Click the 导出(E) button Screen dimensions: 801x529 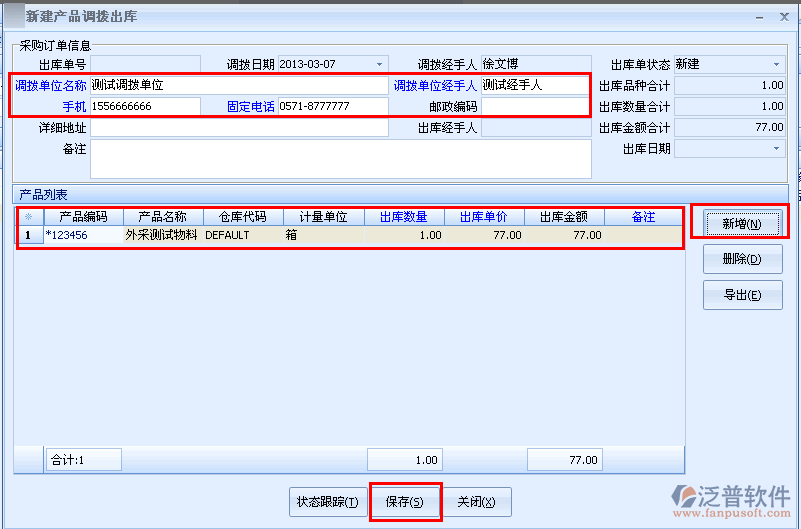point(741,295)
